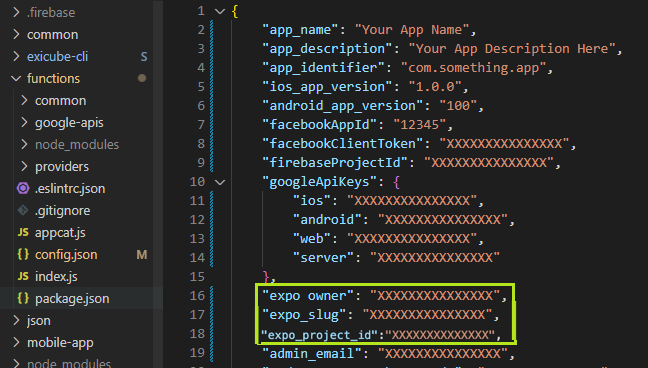Select the providers folder name
This screenshot has height=368, width=648.
(x=62, y=167)
